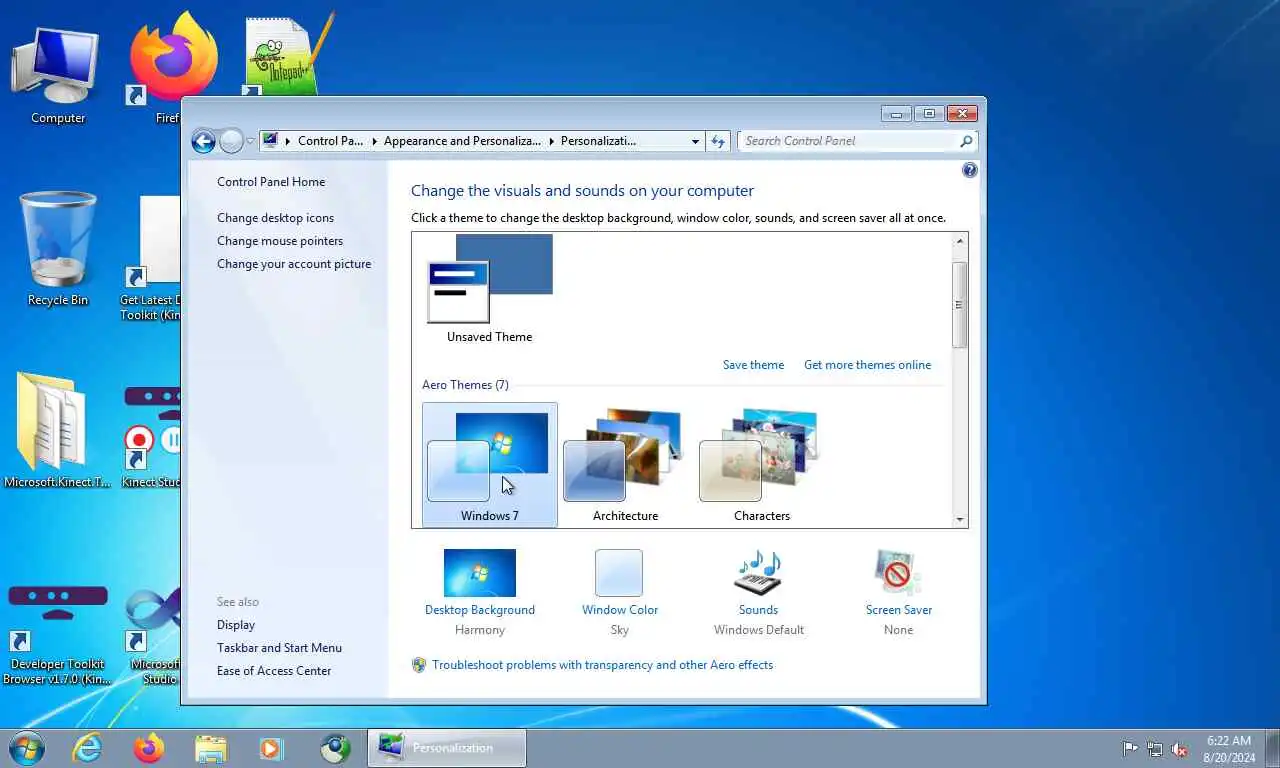Image resolution: width=1280 pixels, height=768 pixels.
Task: Click the Appearance and Personalization breadcrumb
Action: (462, 141)
